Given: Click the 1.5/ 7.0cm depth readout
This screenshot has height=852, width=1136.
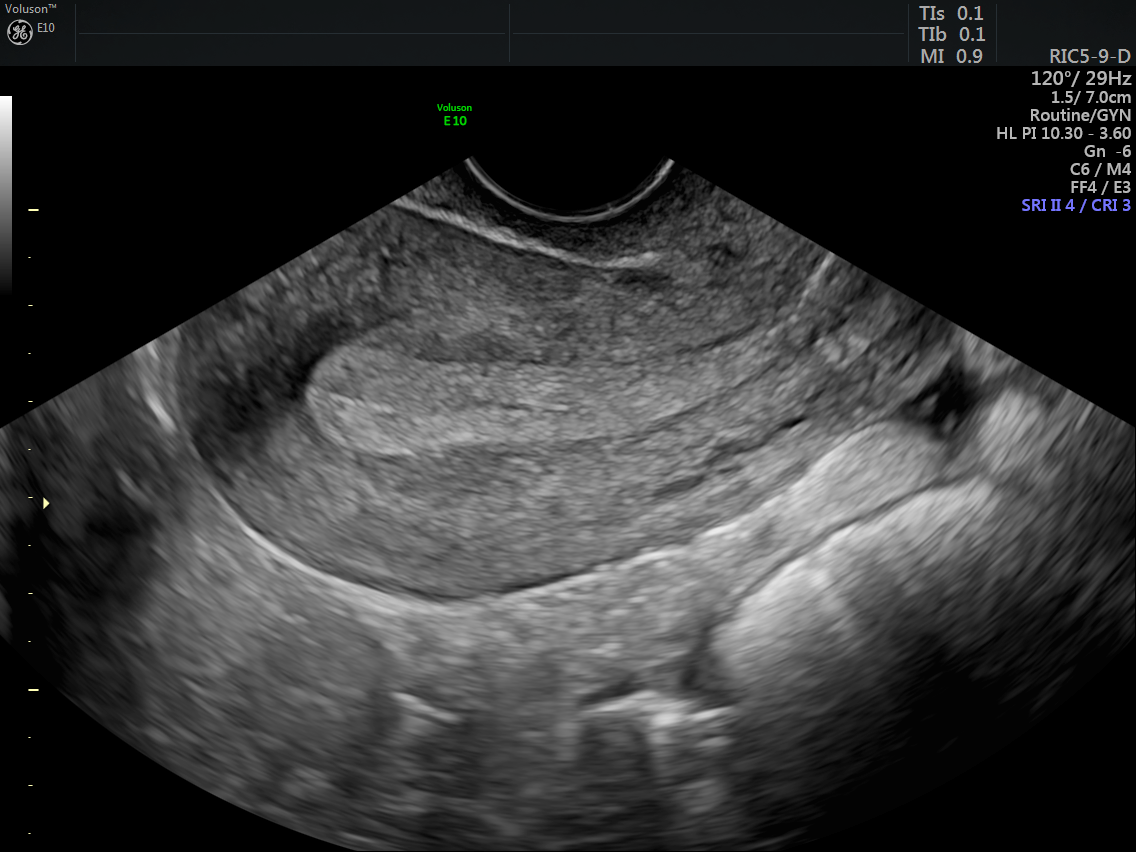Looking at the screenshot, I should [x=1090, y=98].
